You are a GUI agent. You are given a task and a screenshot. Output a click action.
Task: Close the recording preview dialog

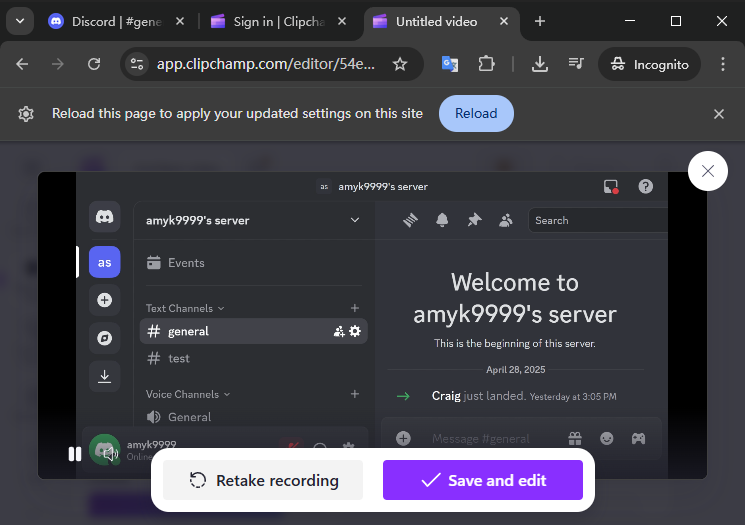point(708,171)
